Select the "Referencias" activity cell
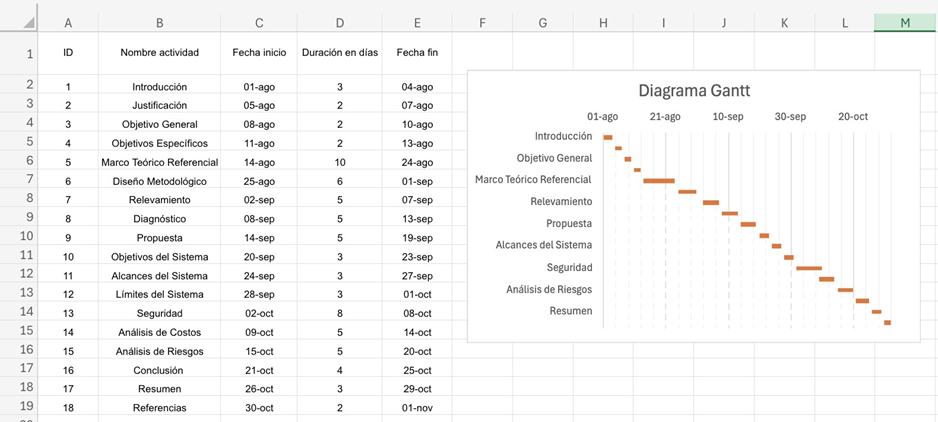 point(159,408)
